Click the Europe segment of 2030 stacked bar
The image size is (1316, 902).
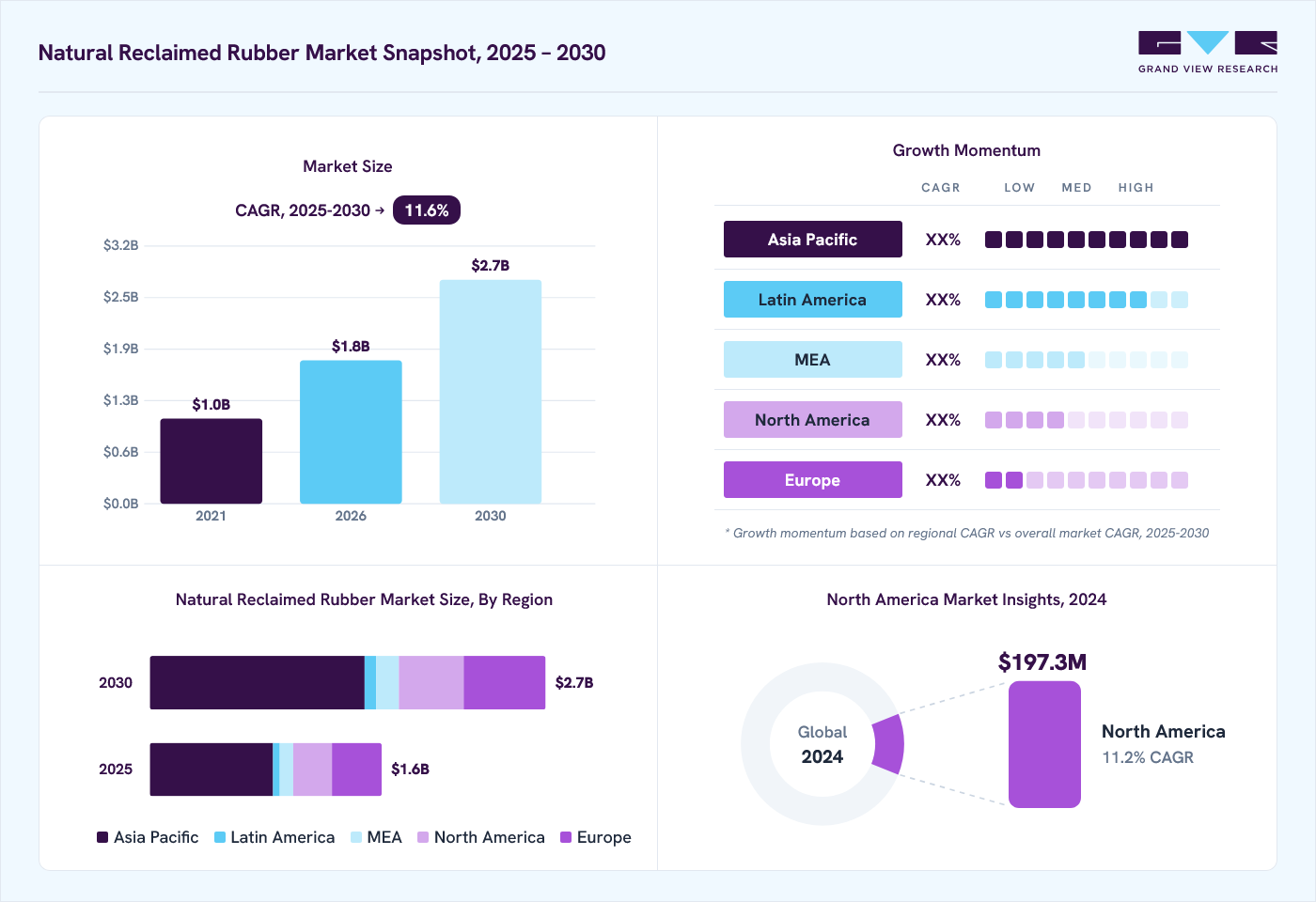[x=505, y=683]
